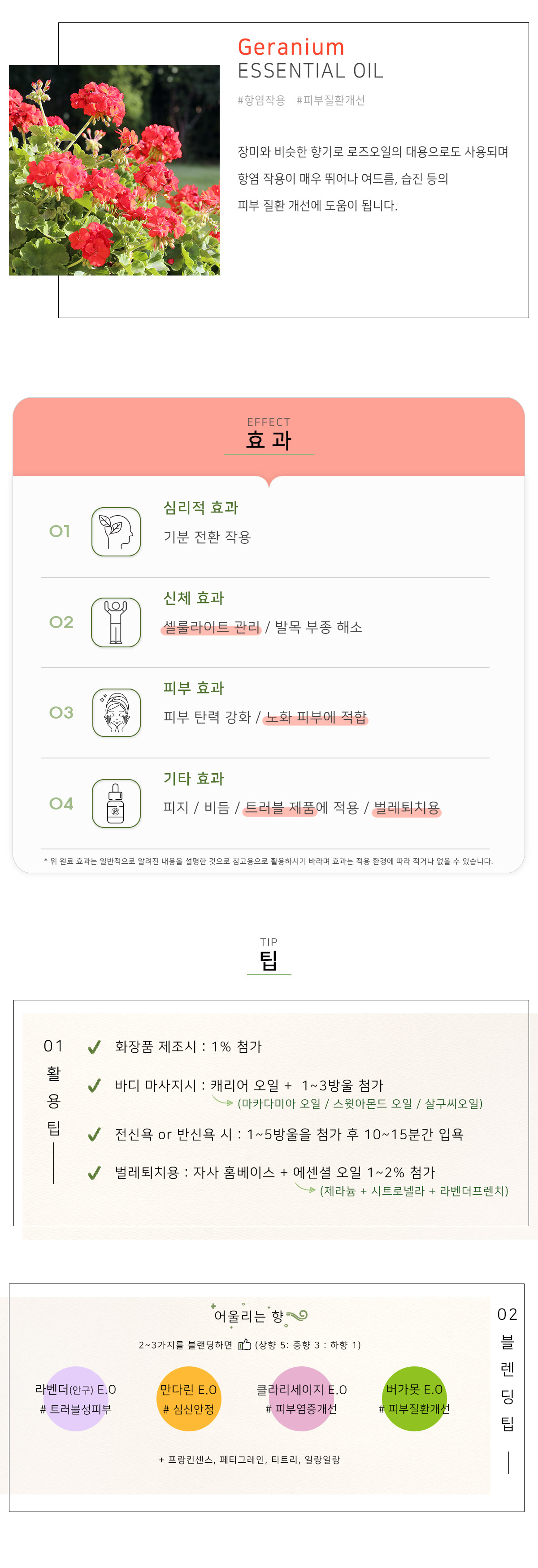Image resolution: width=538 pixels, height=1568 pixels.
Task: Click the purple 라벤더 E.O circle
Action: (76, 1399)
